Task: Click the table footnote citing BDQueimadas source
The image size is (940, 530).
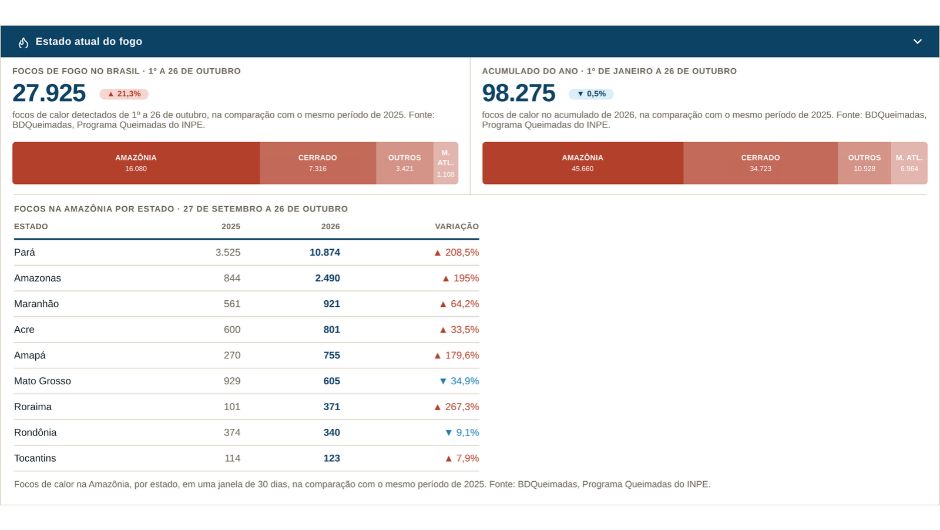Action: point(362,484)
